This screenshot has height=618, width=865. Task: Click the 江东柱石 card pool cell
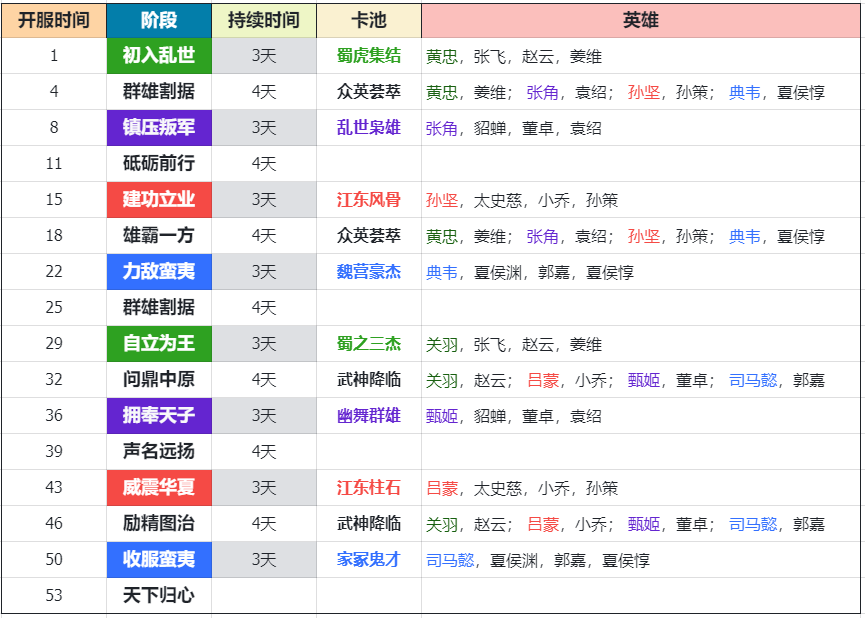369,488
